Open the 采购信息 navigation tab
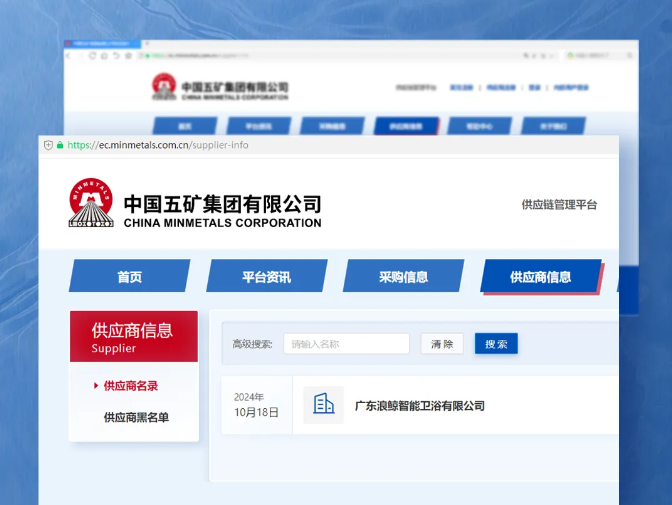The image size is (672, 505). pos(403,277)
